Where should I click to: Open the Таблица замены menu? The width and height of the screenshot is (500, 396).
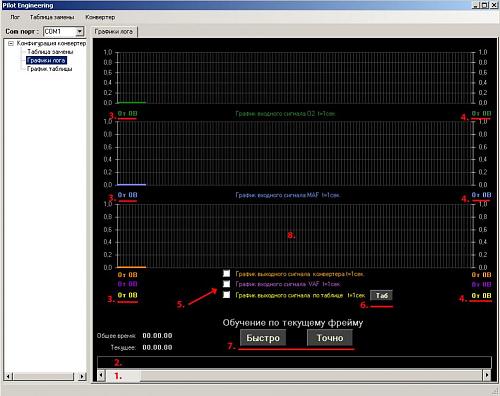(x=52, y=17)
